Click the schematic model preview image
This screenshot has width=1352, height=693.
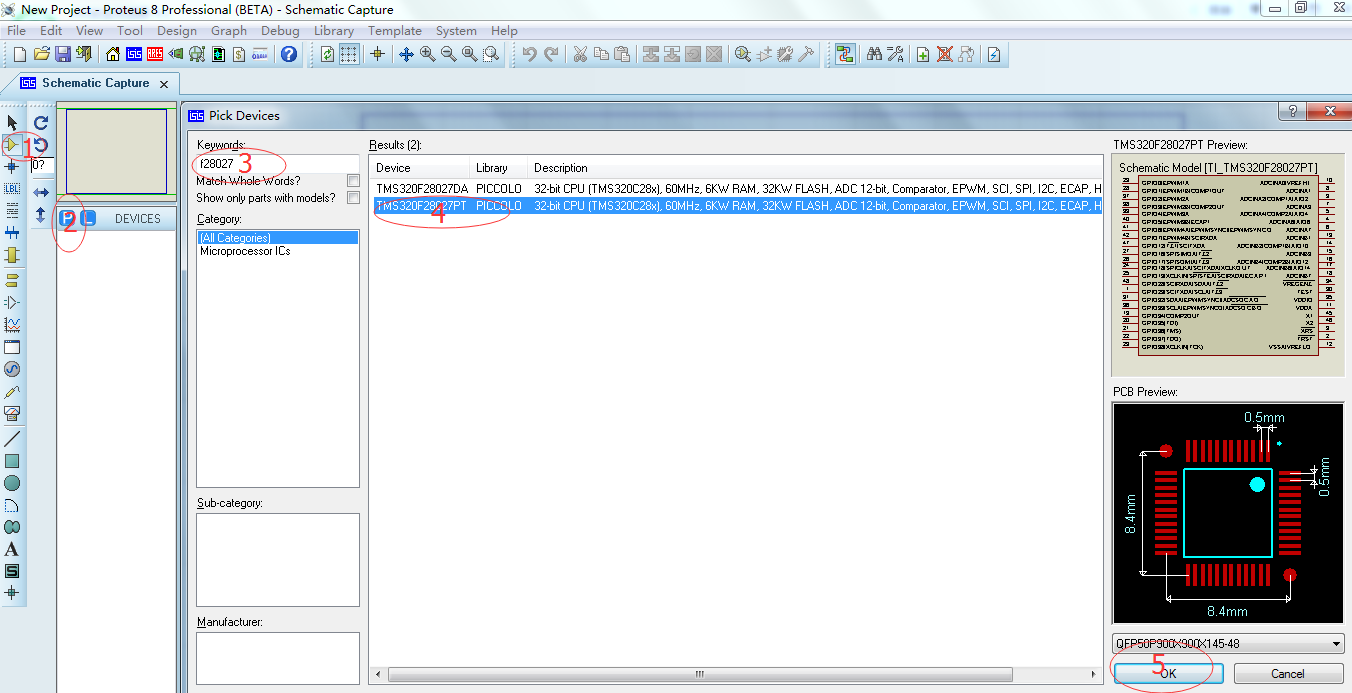(1228, 265)
